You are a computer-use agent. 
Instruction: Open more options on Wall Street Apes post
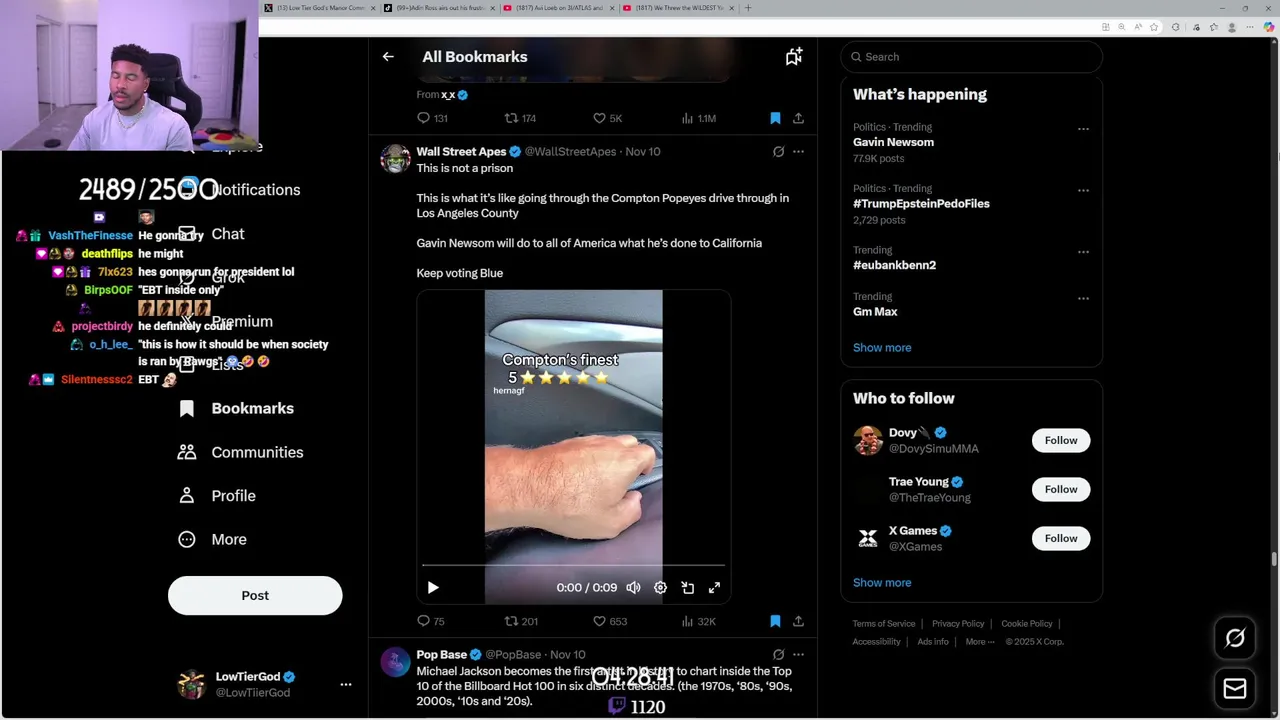[798, 152]
